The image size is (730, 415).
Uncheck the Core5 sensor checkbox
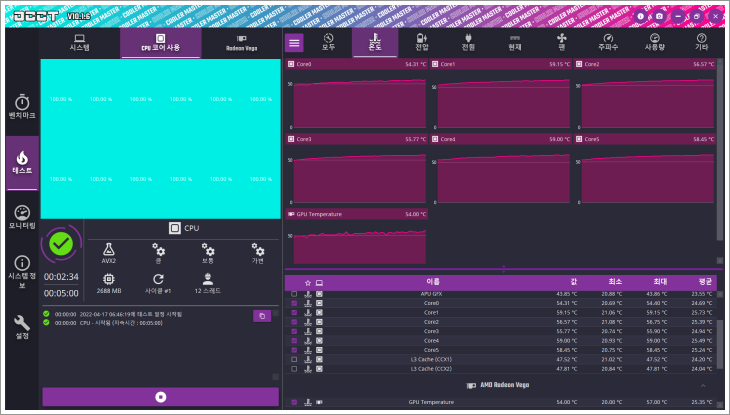(x=294, y=350)
